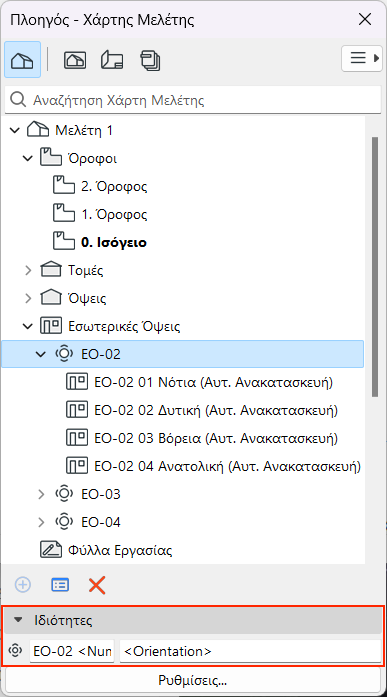The image size is (387, 697).
Task: Open the Publisher Sets icon
Action: tap(150, 60)
